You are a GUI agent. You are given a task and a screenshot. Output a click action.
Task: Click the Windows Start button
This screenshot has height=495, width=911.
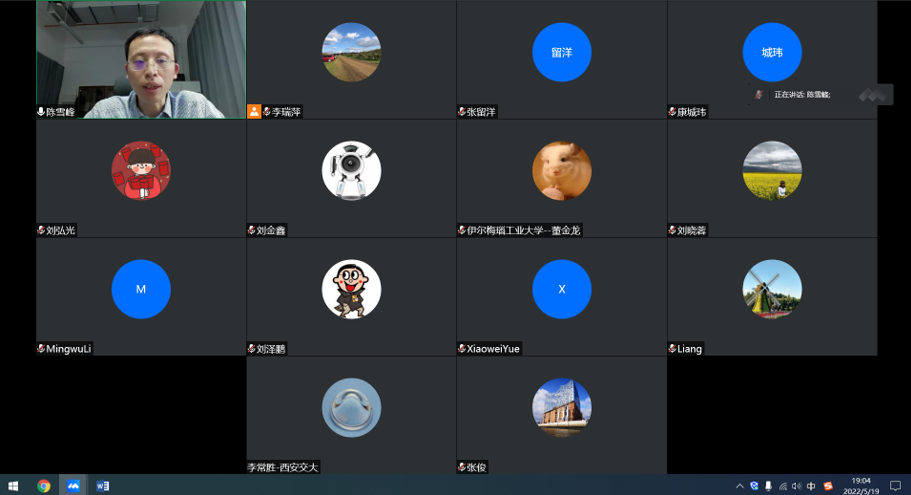(x=13, y=486)
